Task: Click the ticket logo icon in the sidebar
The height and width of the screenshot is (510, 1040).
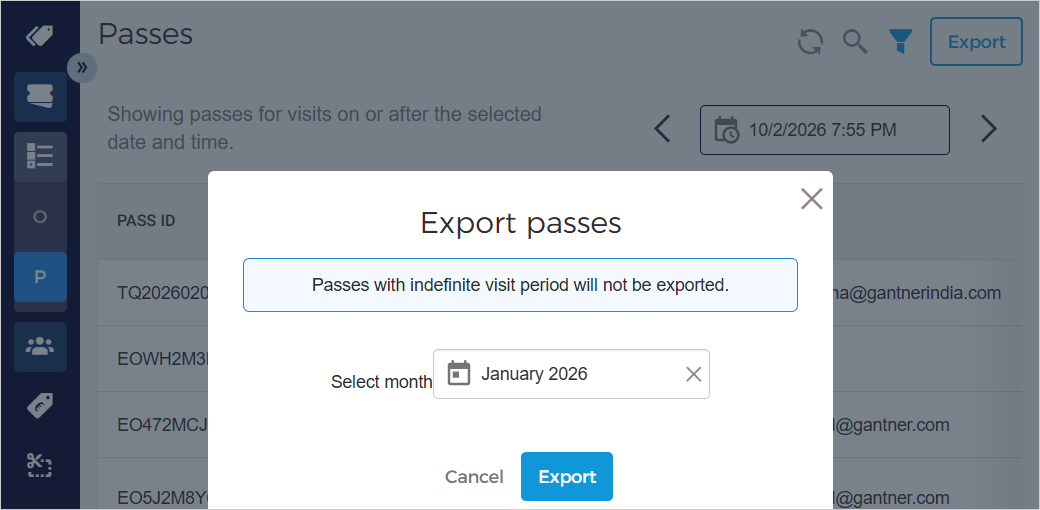Action: click(40, 36)
